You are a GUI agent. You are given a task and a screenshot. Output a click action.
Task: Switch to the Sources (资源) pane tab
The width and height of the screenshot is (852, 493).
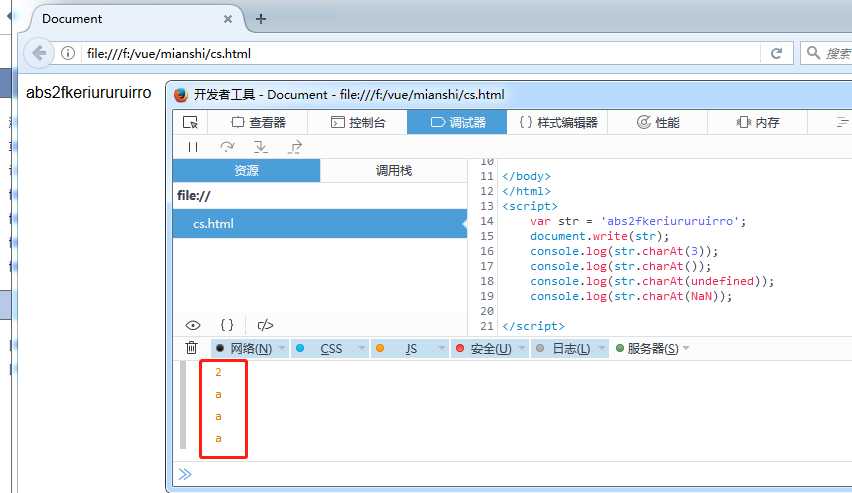(246, 170)
